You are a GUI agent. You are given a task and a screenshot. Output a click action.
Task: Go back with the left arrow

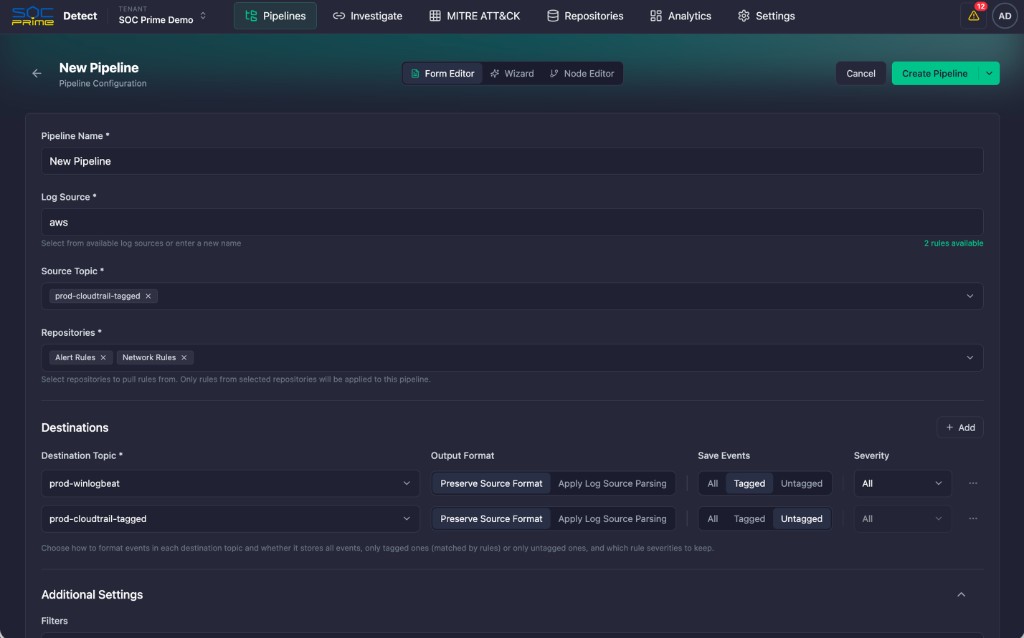point(37,74)
